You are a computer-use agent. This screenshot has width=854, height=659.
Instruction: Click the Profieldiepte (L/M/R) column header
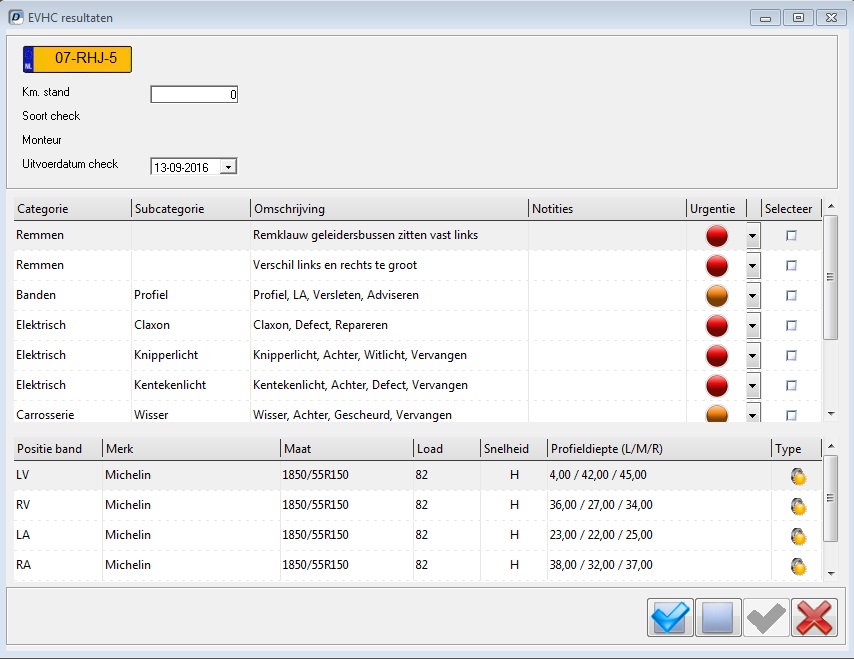point(659,449)
